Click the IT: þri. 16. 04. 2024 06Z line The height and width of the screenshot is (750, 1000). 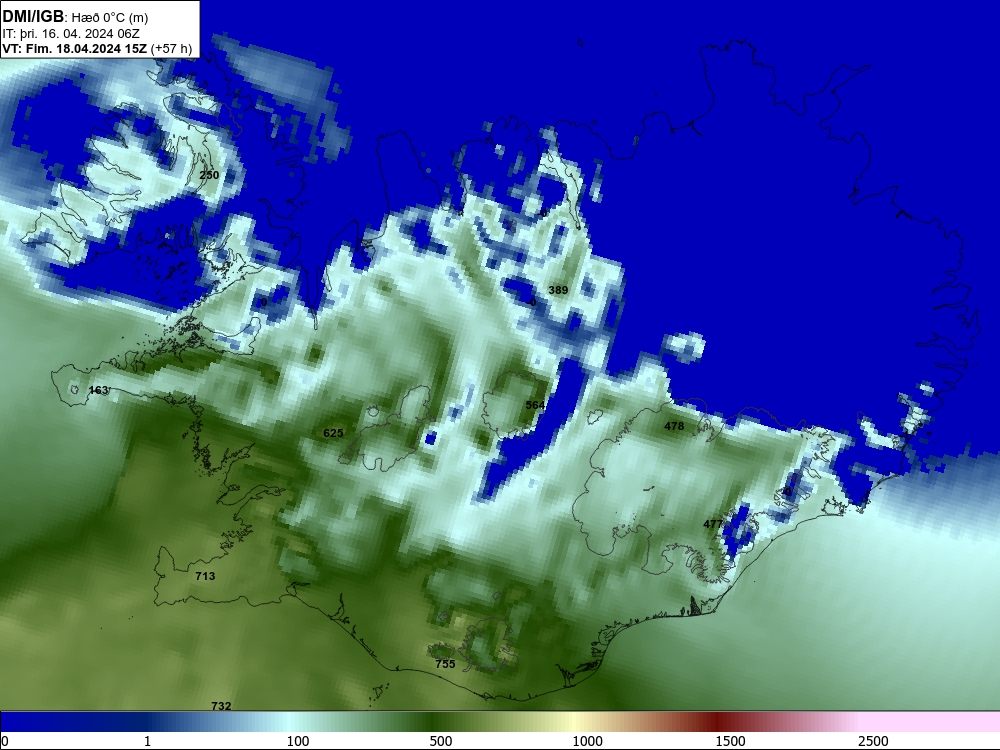pos(71,34)
